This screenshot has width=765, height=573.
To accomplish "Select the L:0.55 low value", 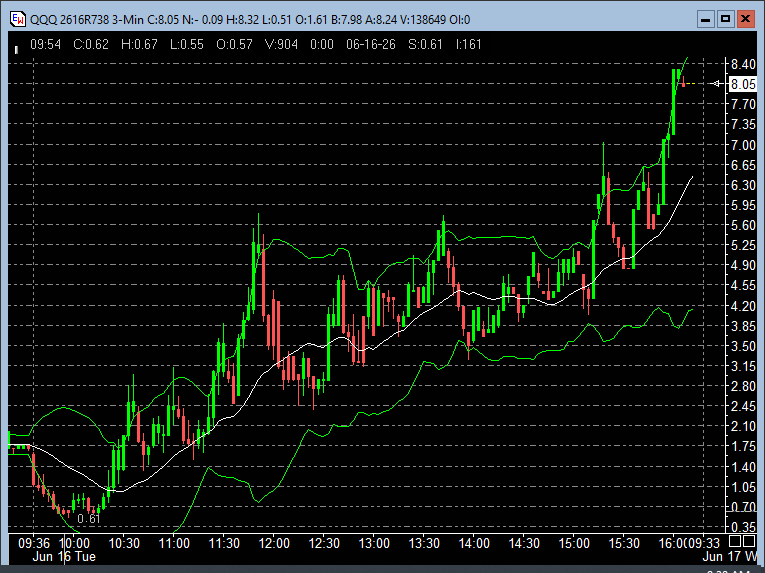I will (186, 44).
